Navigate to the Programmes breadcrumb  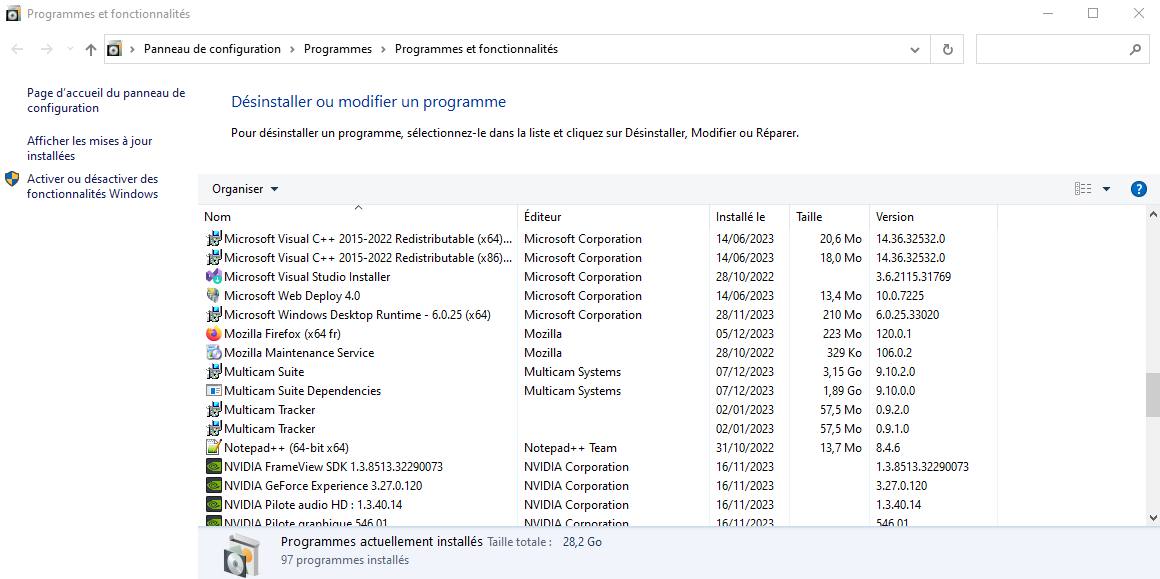pos(338,50)
